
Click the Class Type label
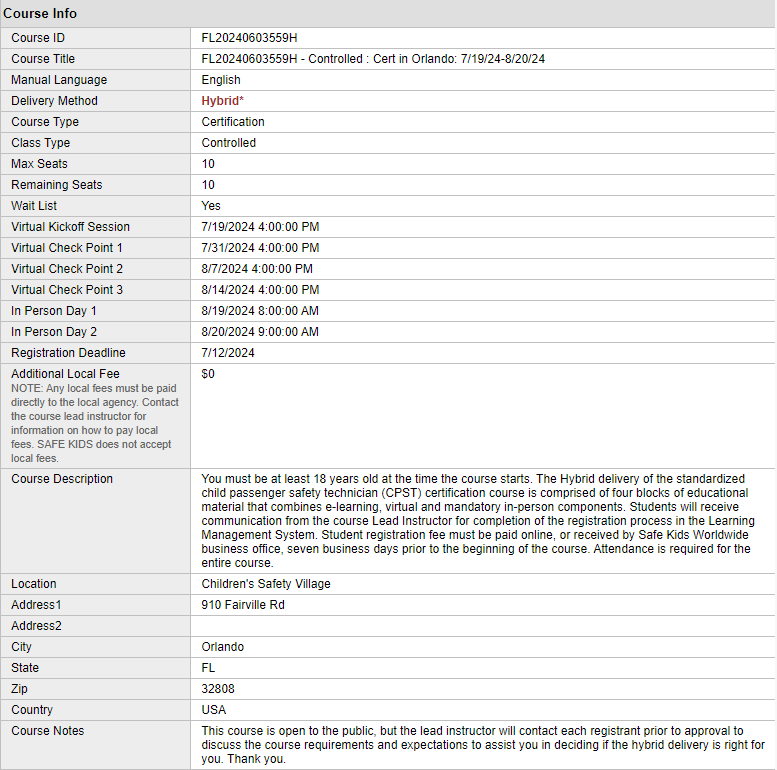tap(41, 143)
